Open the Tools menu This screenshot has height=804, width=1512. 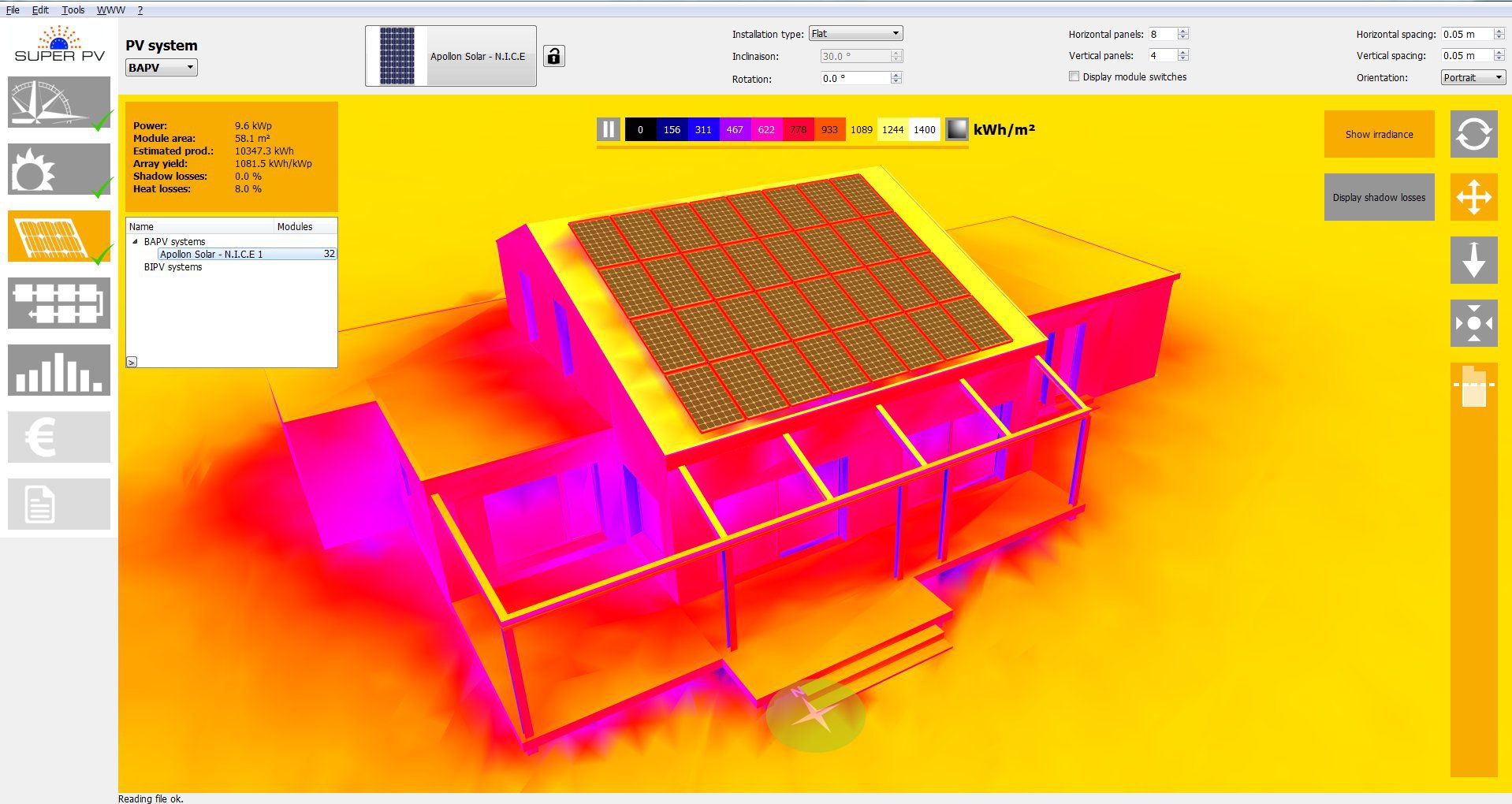click(73, 10)
